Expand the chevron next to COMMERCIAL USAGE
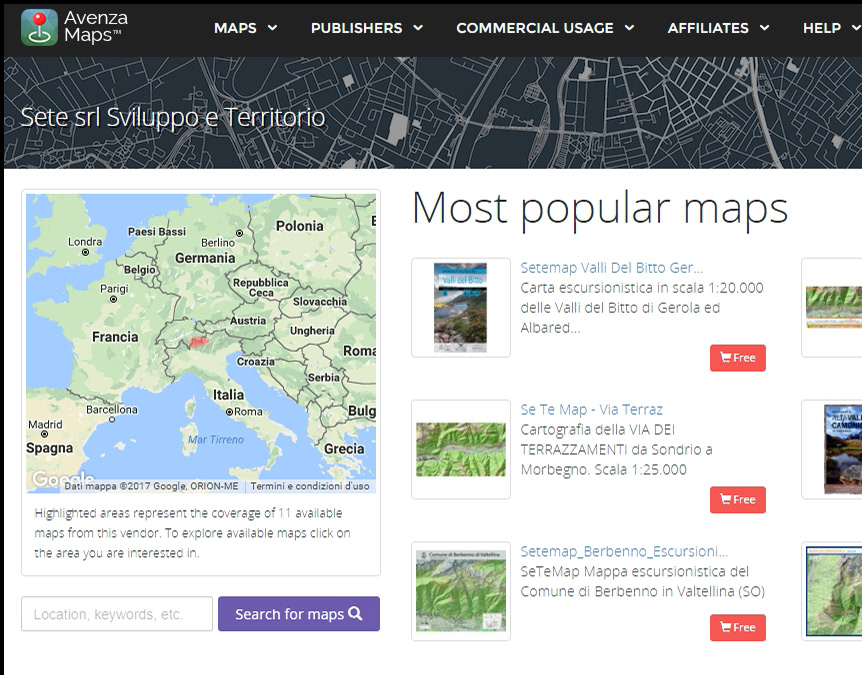The width and height of the screenshot is (862, 675). coord(629,27)
